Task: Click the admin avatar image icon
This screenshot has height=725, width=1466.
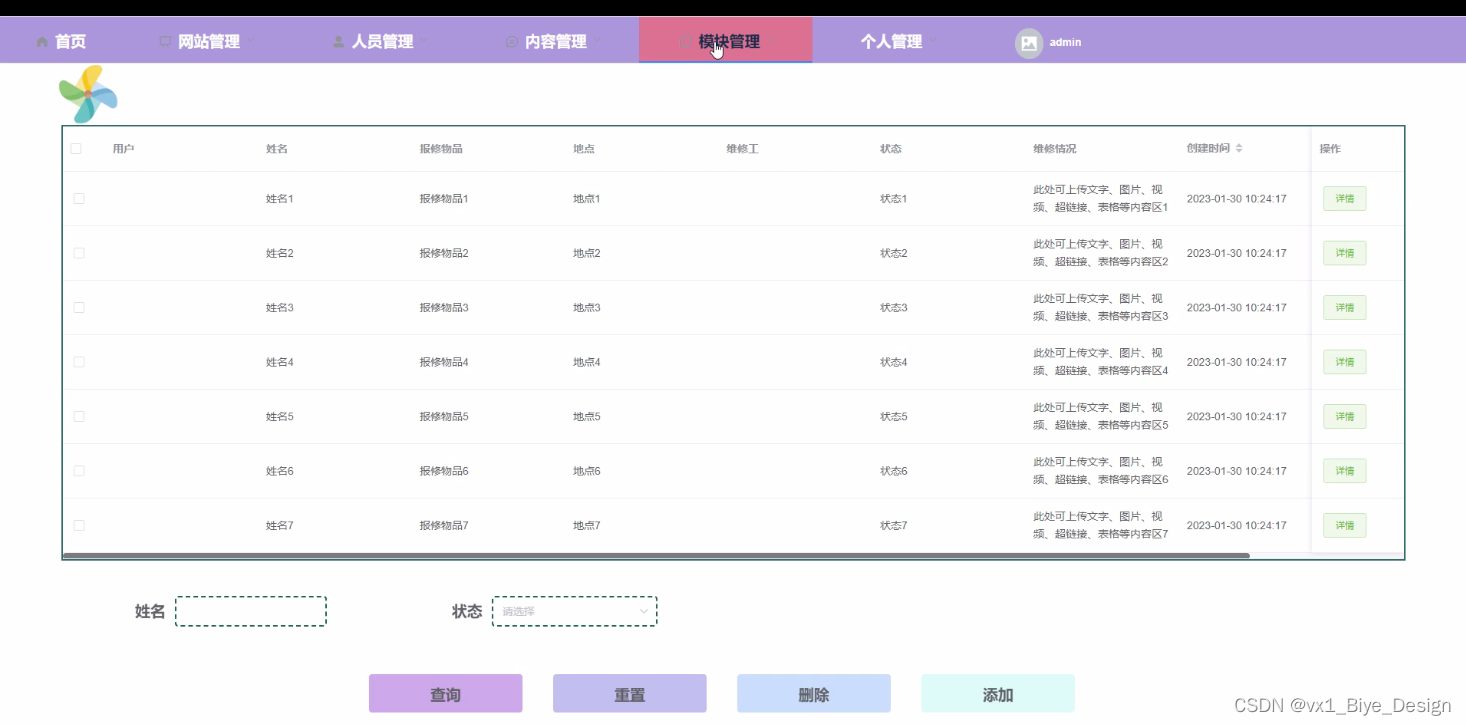Action: [1029, 43]
